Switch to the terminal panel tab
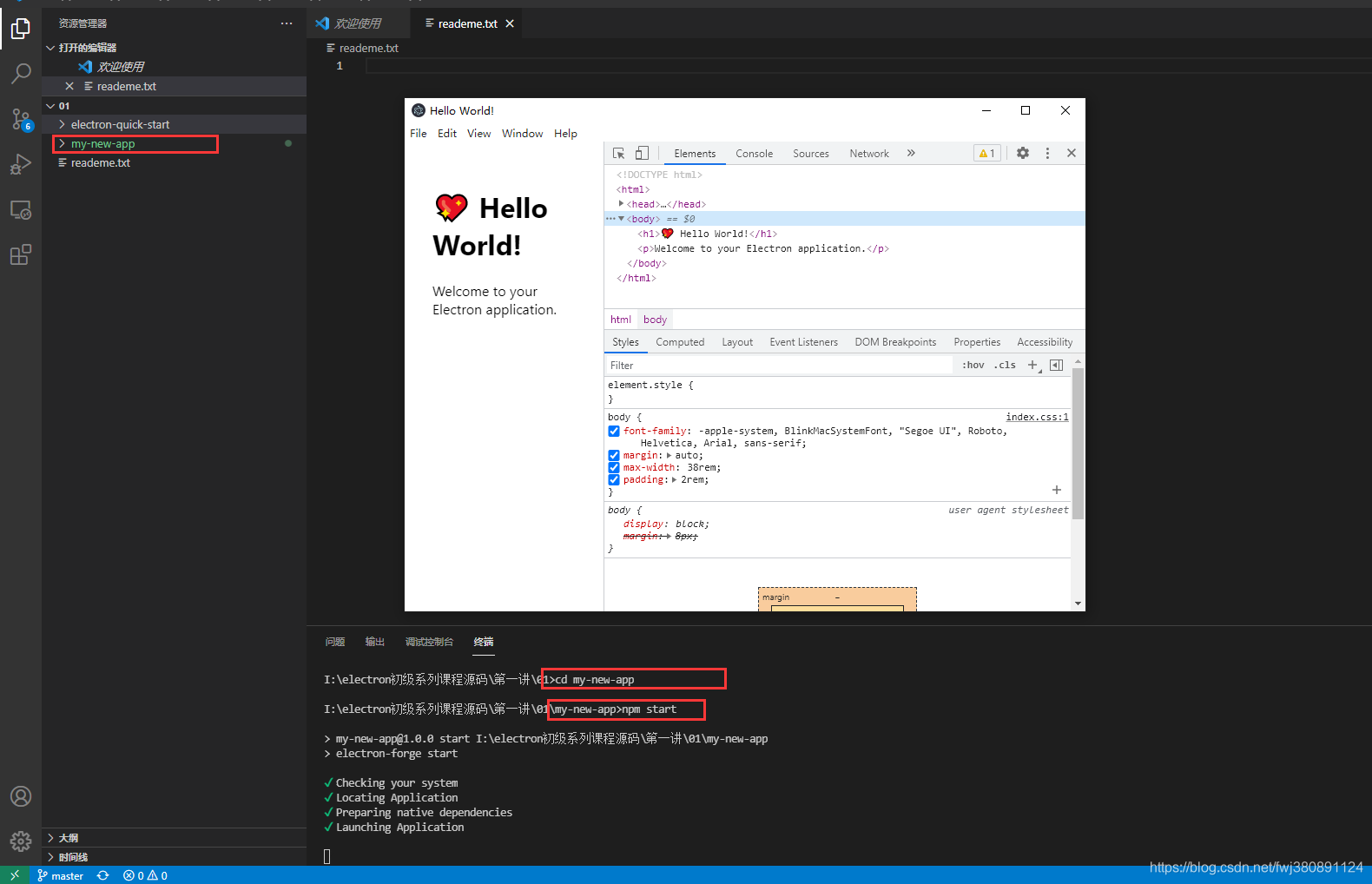1372x884 pixels. coord(484,642)
